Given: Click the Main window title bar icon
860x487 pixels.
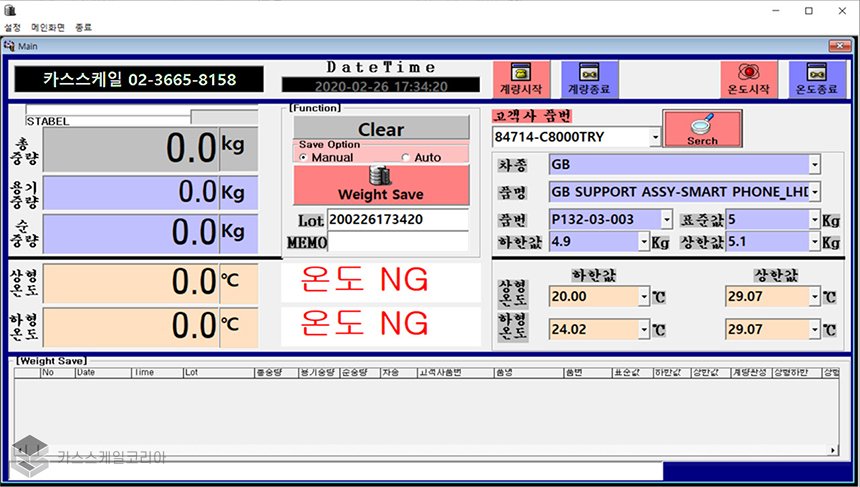Looking at the screenshot, I should (10, 45).
